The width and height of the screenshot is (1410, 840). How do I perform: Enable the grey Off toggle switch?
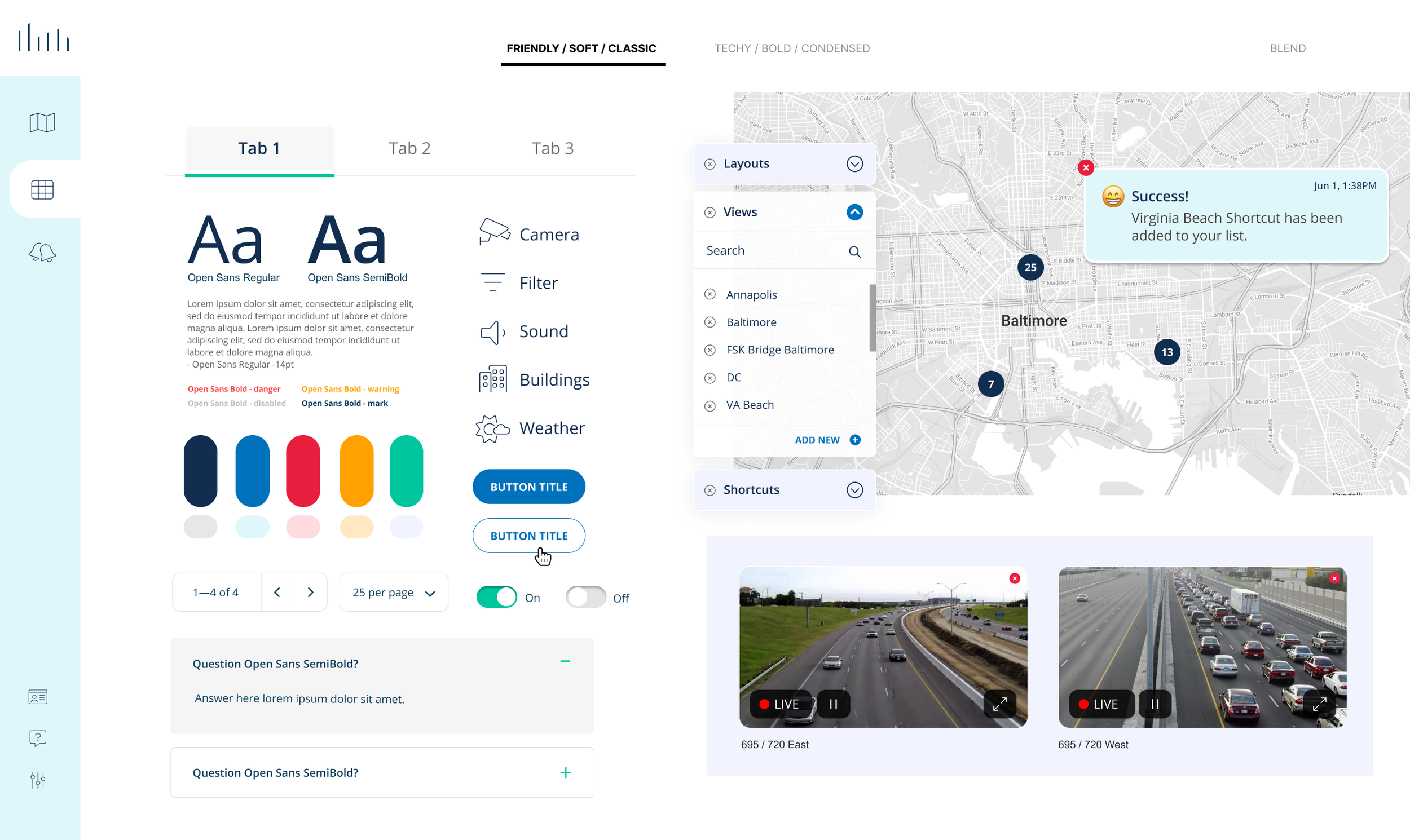click(585, 597)
